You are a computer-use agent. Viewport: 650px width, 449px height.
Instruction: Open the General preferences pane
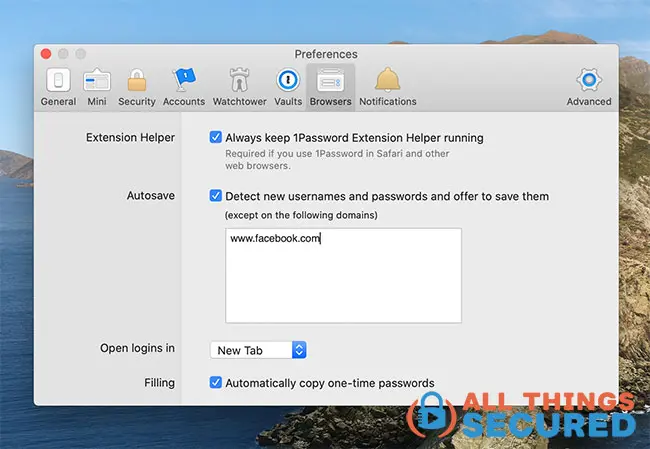point(58,87)
